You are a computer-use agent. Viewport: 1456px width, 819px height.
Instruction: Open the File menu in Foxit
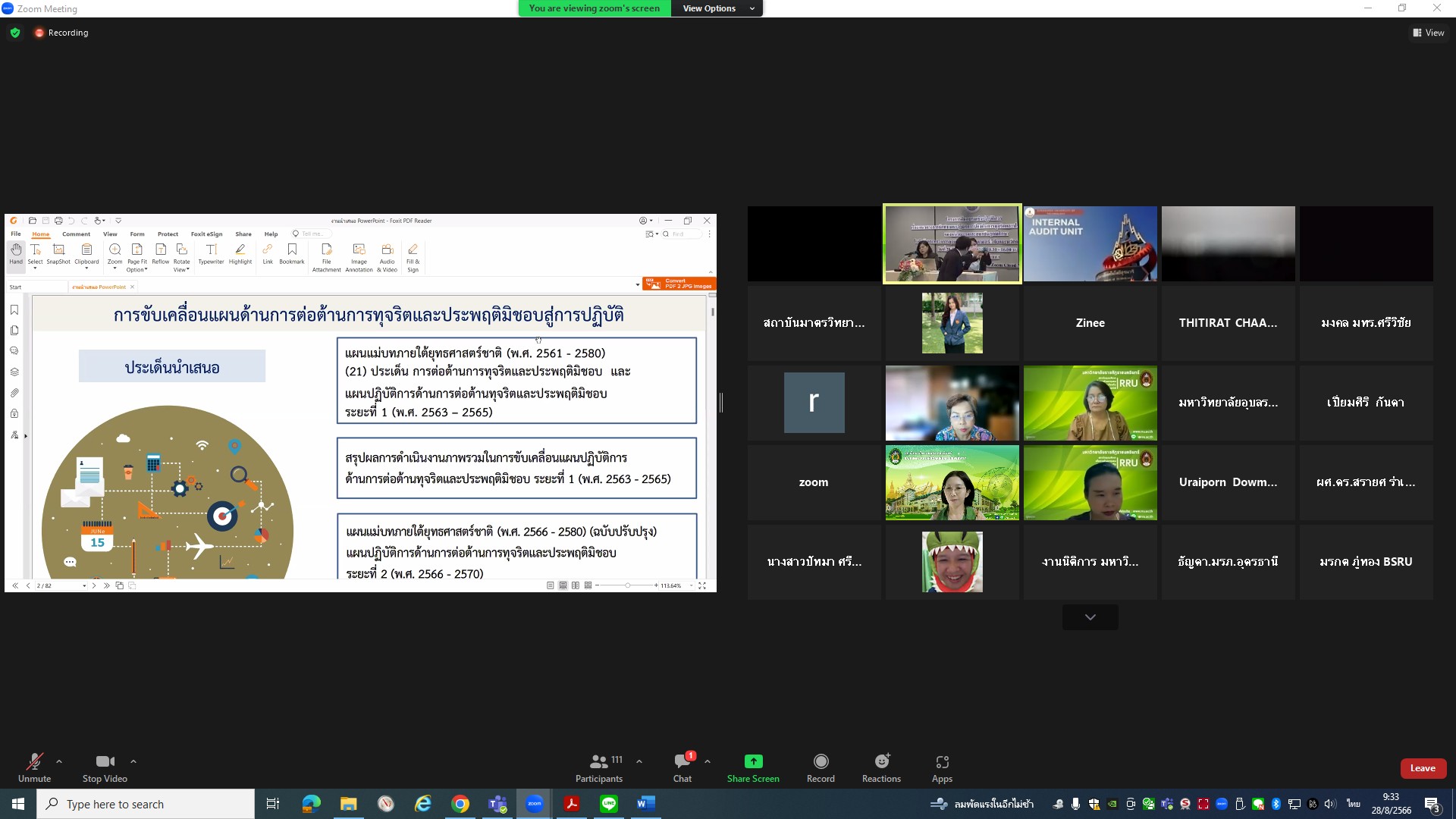[16, 234]
